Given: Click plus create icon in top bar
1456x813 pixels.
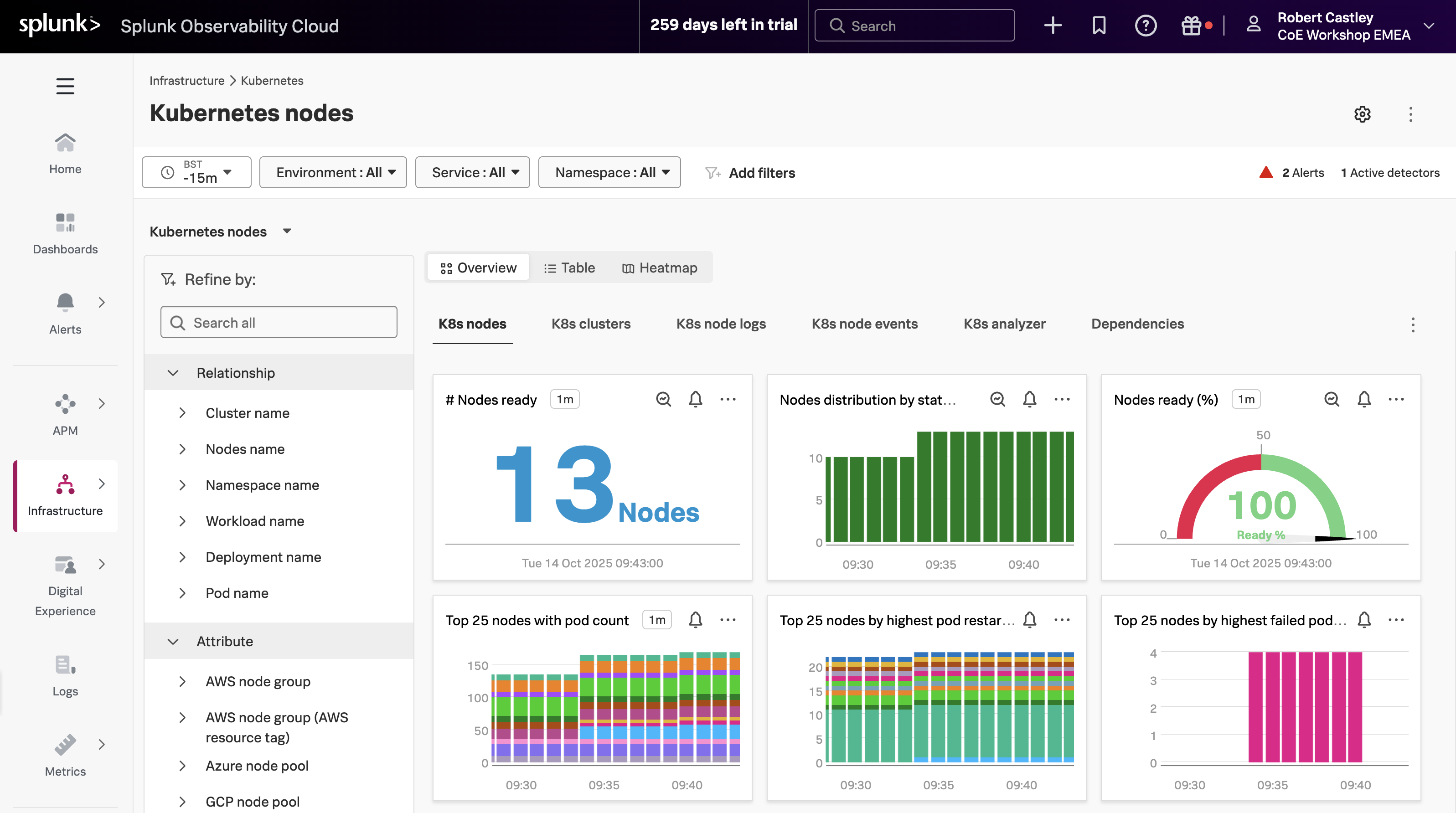Looking at the screenshot, I should click(x=1053, y=26).
